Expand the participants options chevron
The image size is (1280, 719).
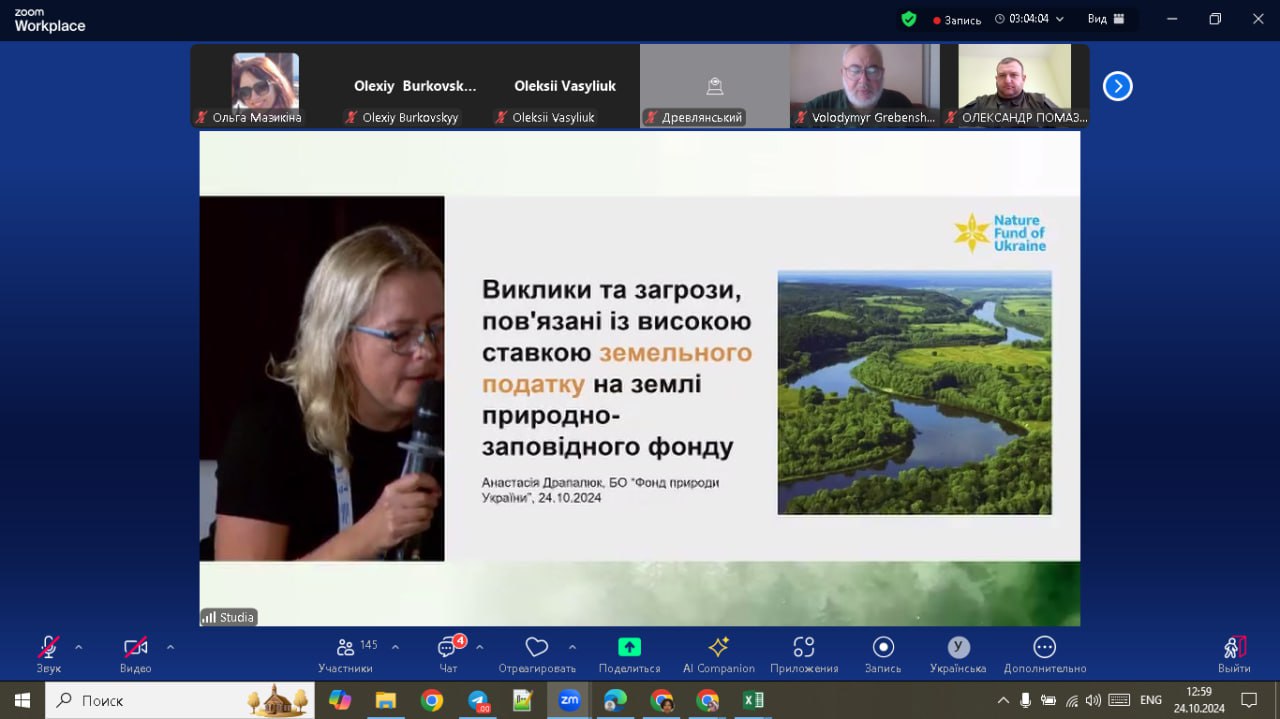(x=395, y=647)
